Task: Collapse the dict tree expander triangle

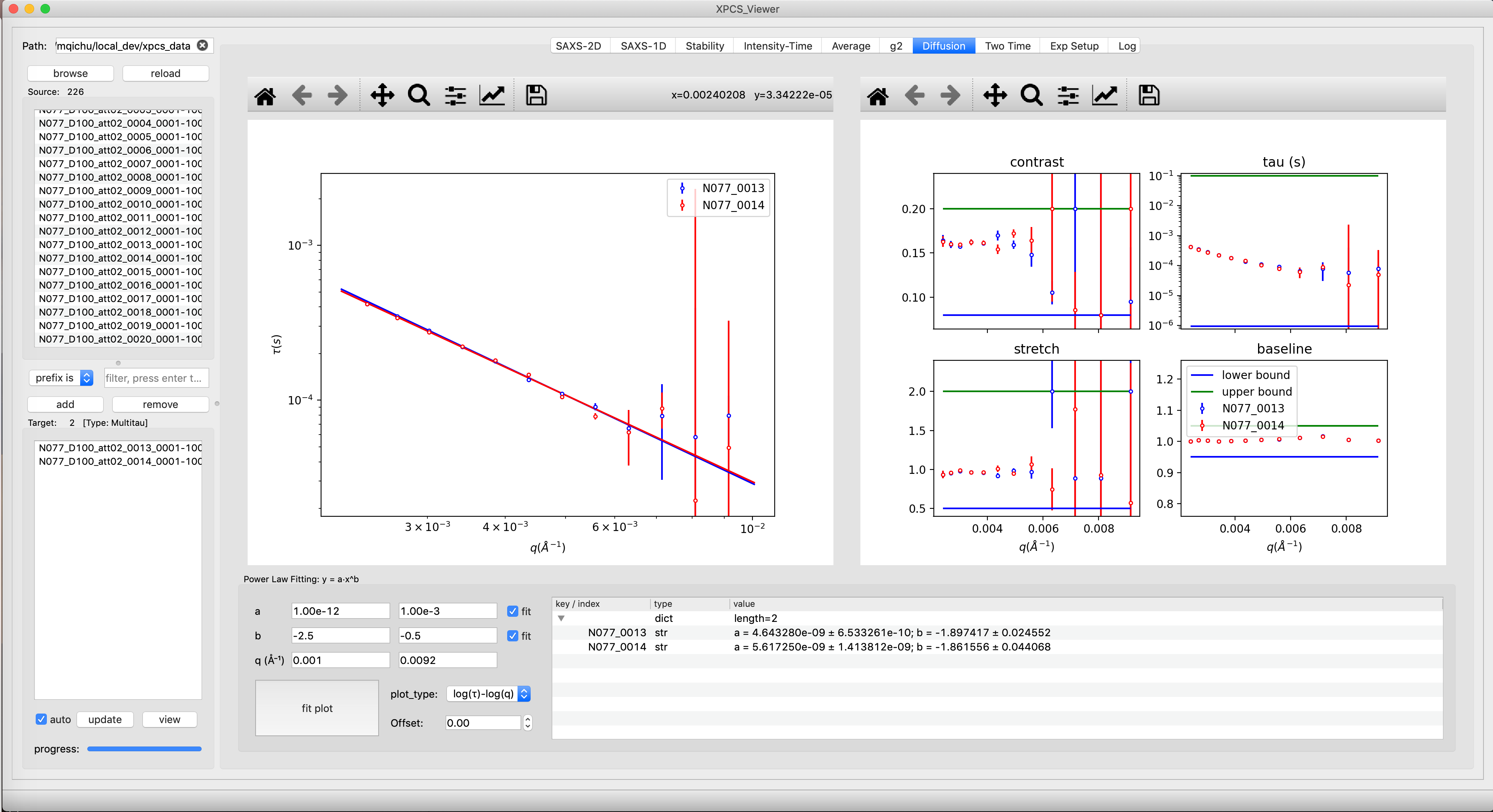Action: [561, 618]
